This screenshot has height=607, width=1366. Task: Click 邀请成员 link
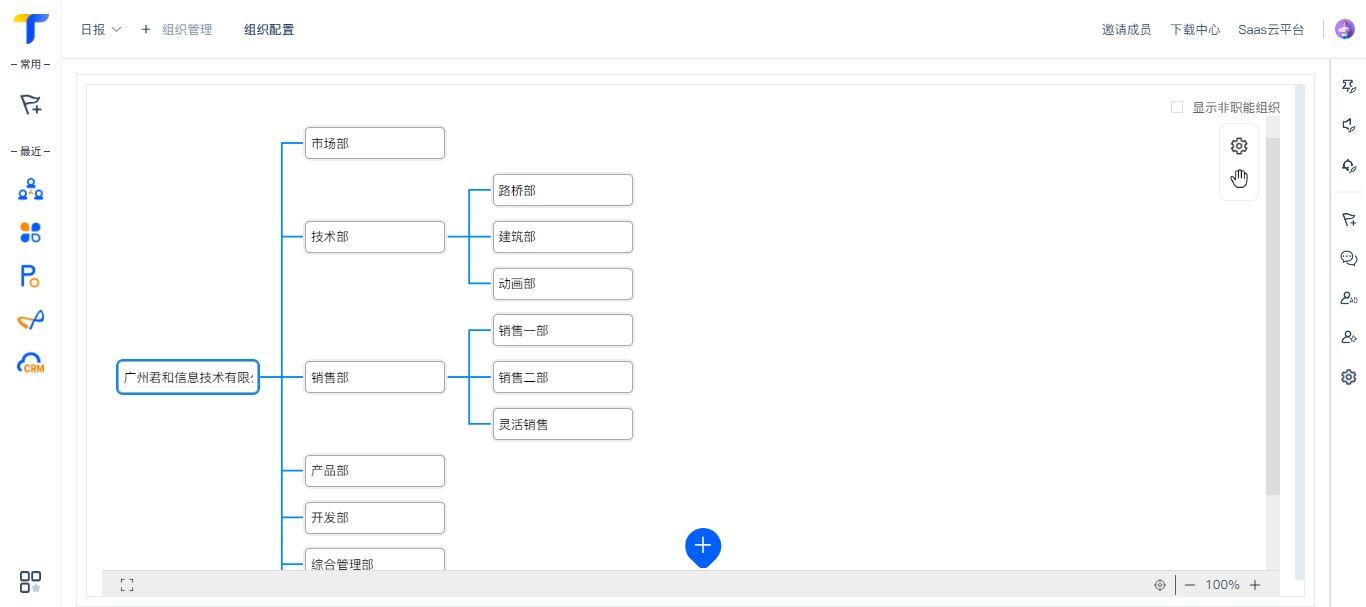tap(1126, 30)
